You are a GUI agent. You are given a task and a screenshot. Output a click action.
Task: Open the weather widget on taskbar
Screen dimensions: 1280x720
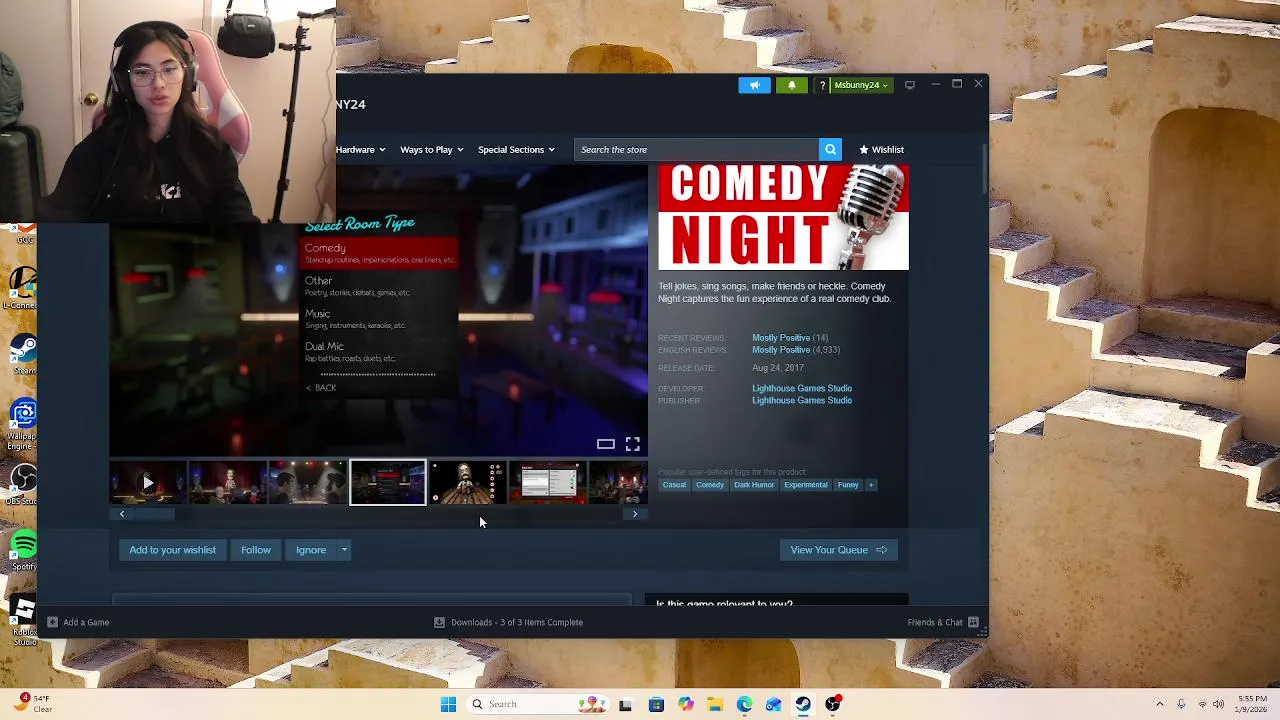pyautogui.click(x=34, y=704)
